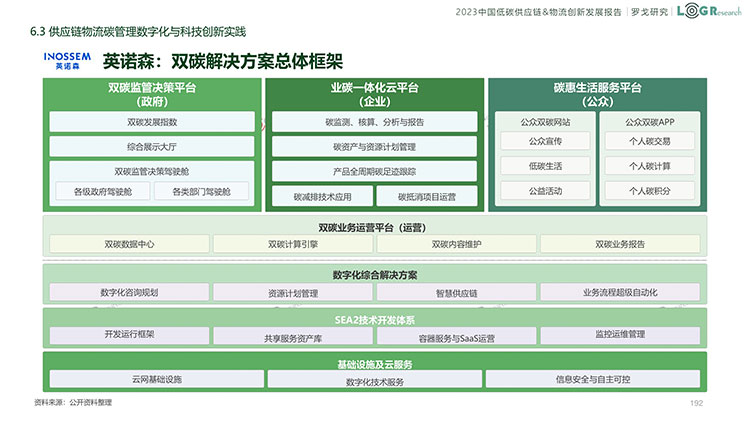
Task: Click the 碳惠生活服务平台 (公众) header
Action: 597,94
